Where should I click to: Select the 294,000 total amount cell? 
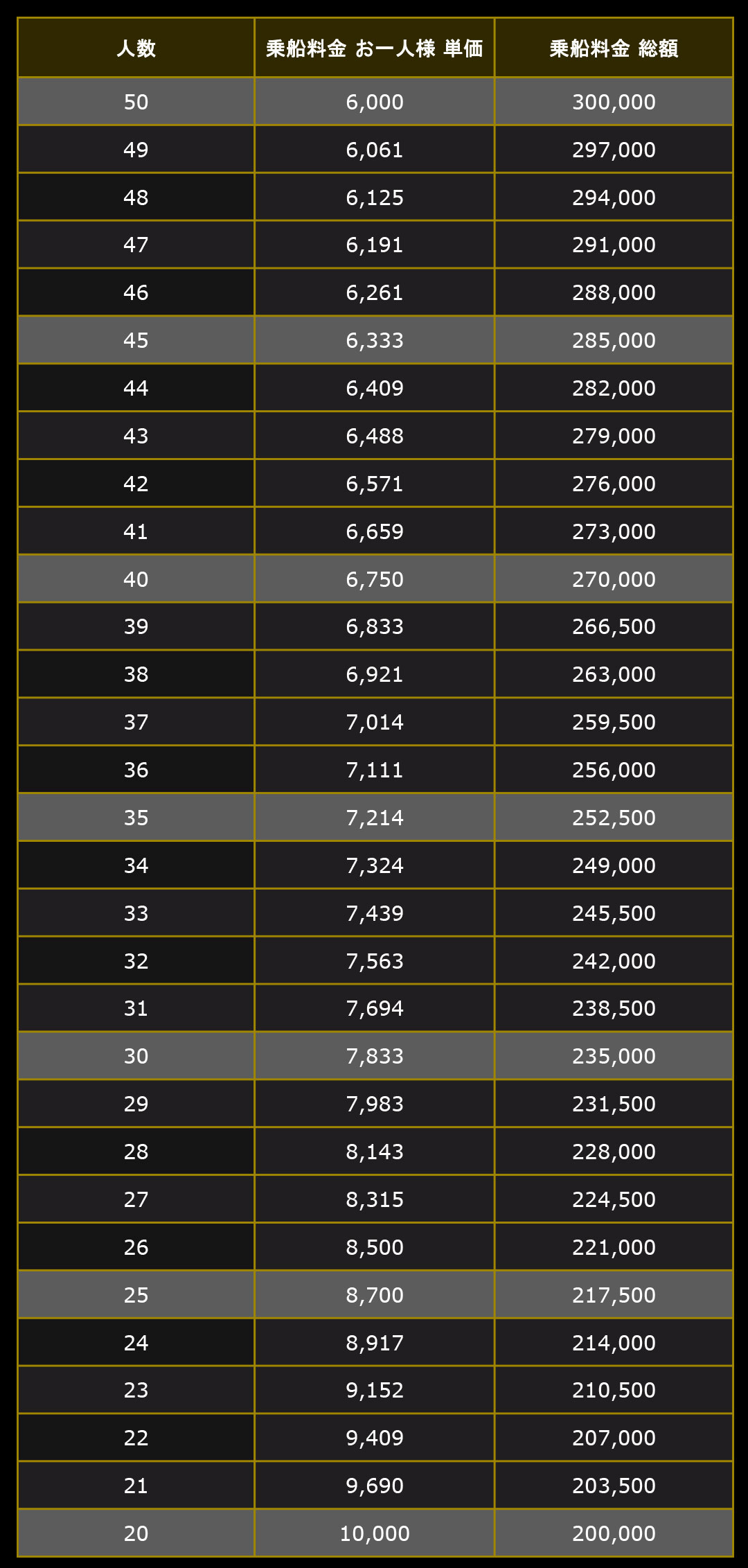pos(614,197)
